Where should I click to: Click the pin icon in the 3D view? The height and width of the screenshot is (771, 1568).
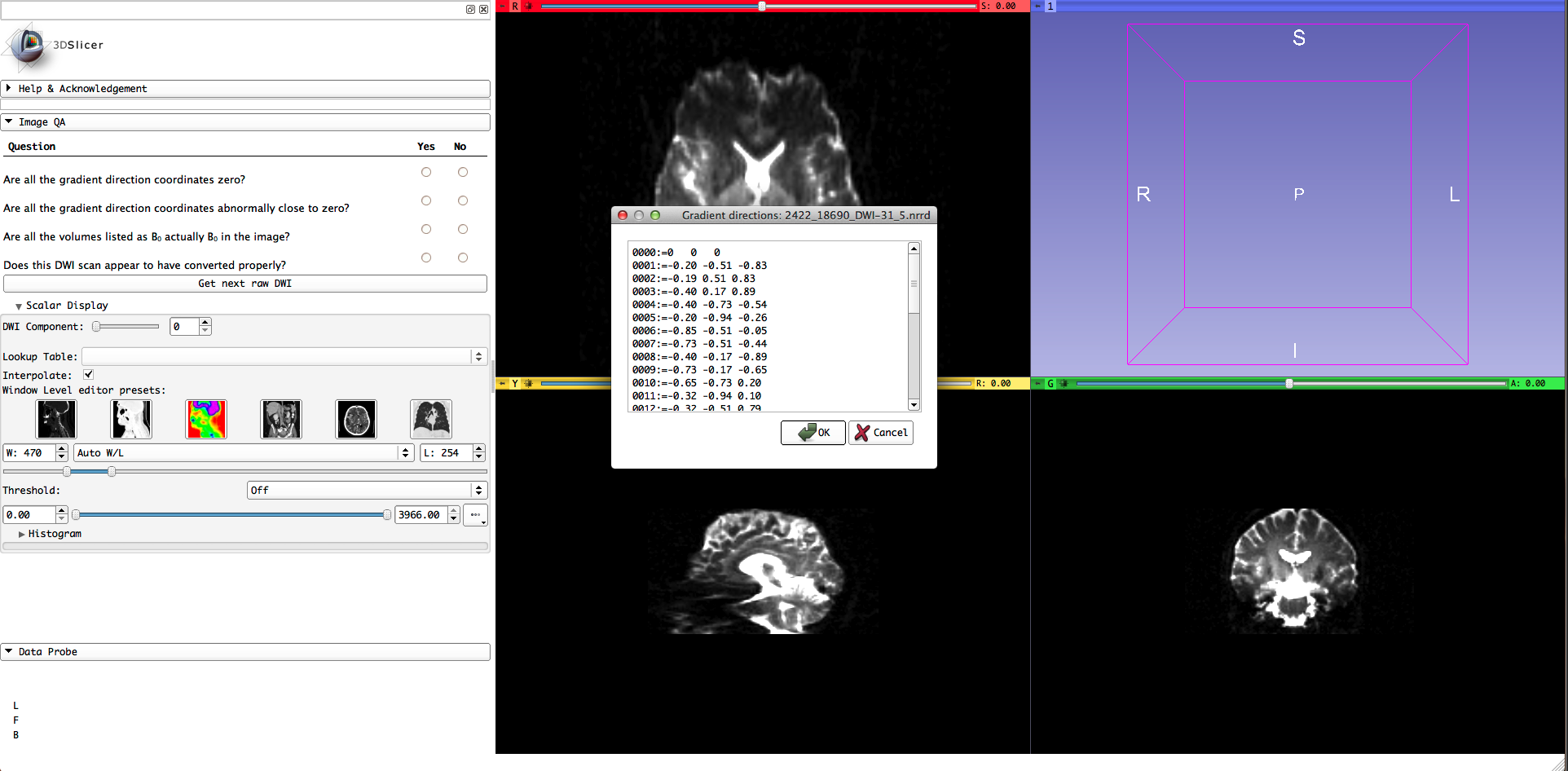coord(1038,6)
